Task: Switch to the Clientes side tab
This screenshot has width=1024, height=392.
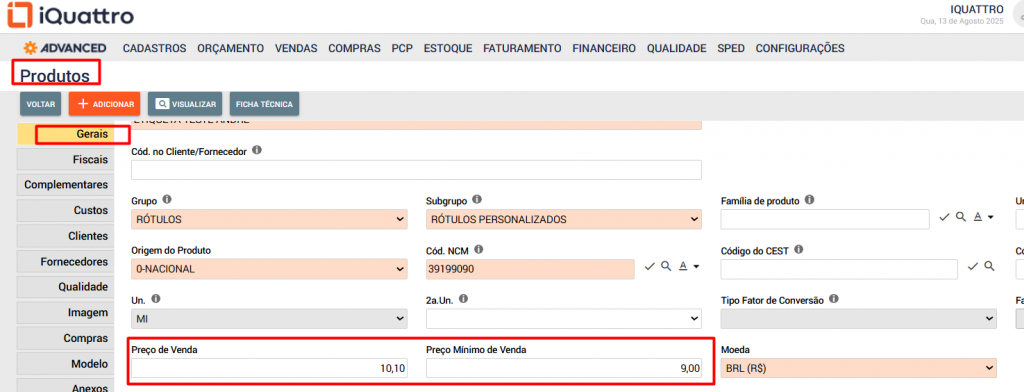Action: point(65,236)
